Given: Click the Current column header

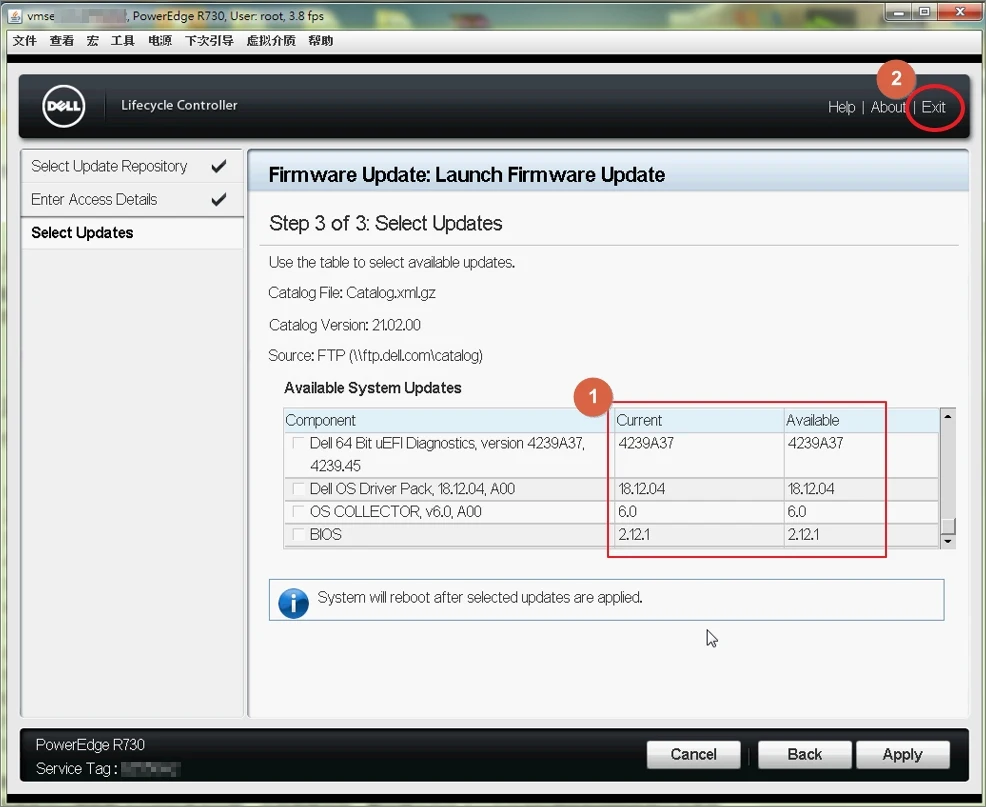Looking at the screenshot, I should 698,420.
